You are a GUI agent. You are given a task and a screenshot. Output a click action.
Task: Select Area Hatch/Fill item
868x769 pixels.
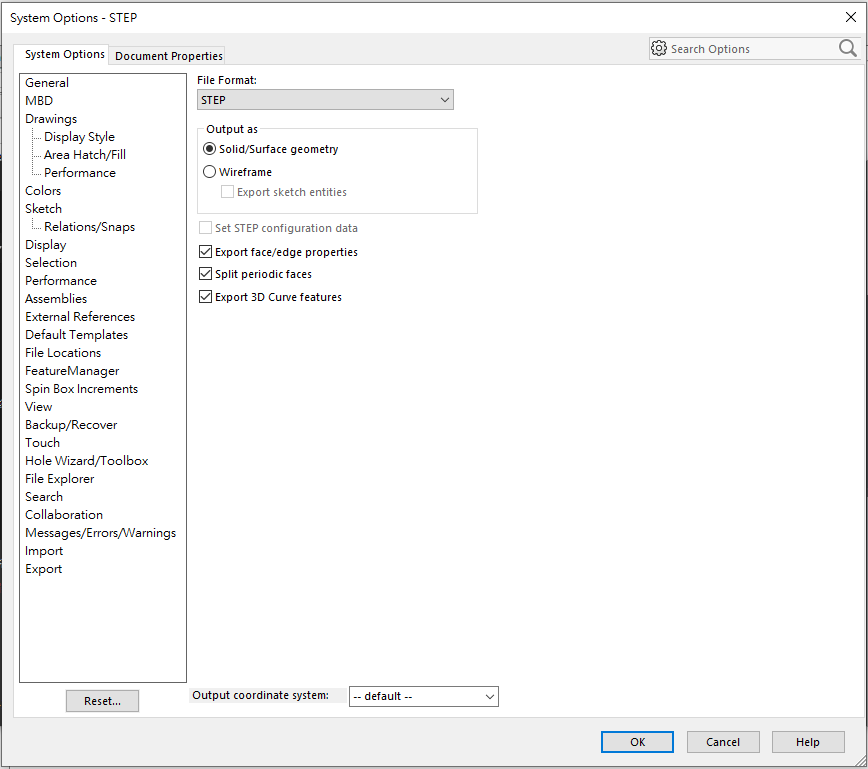click(85, 154)
